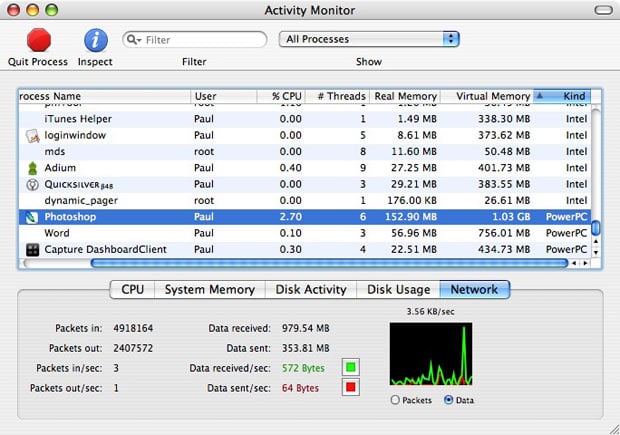Click the green data received color swatch

[351, 367]
